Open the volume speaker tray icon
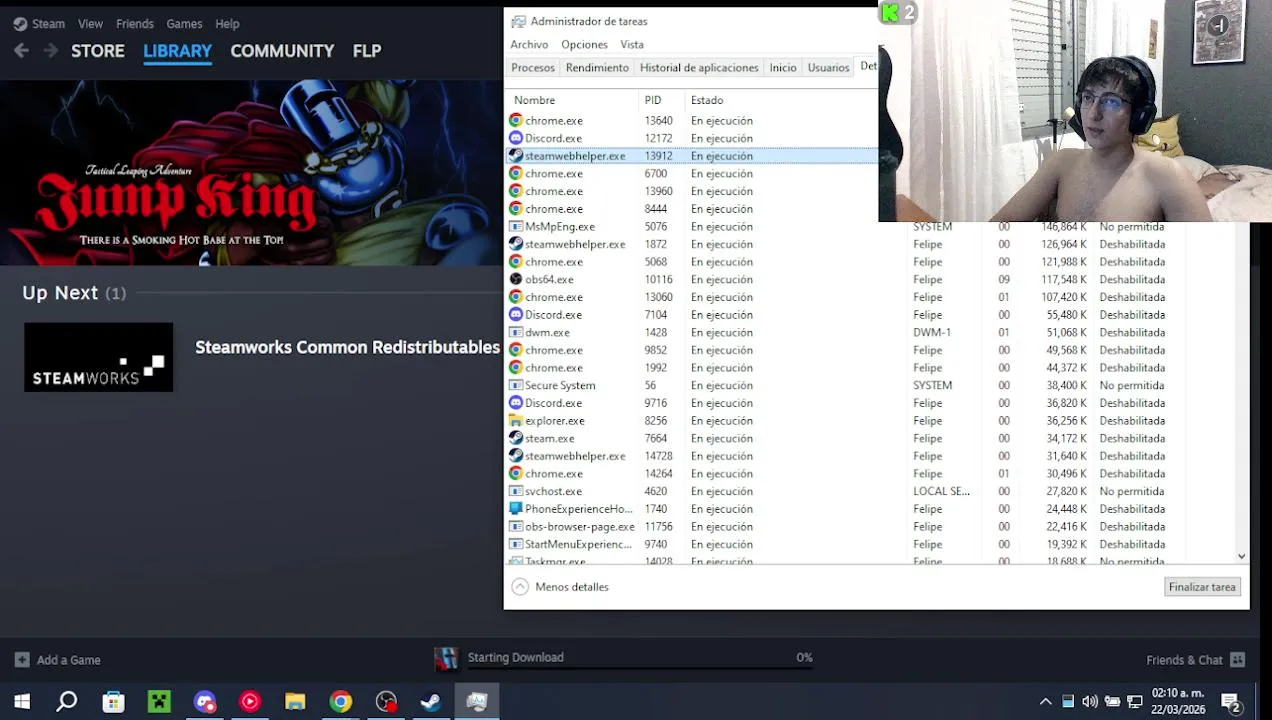This screenshot has width=1272, height=720. pos(1090,702)
